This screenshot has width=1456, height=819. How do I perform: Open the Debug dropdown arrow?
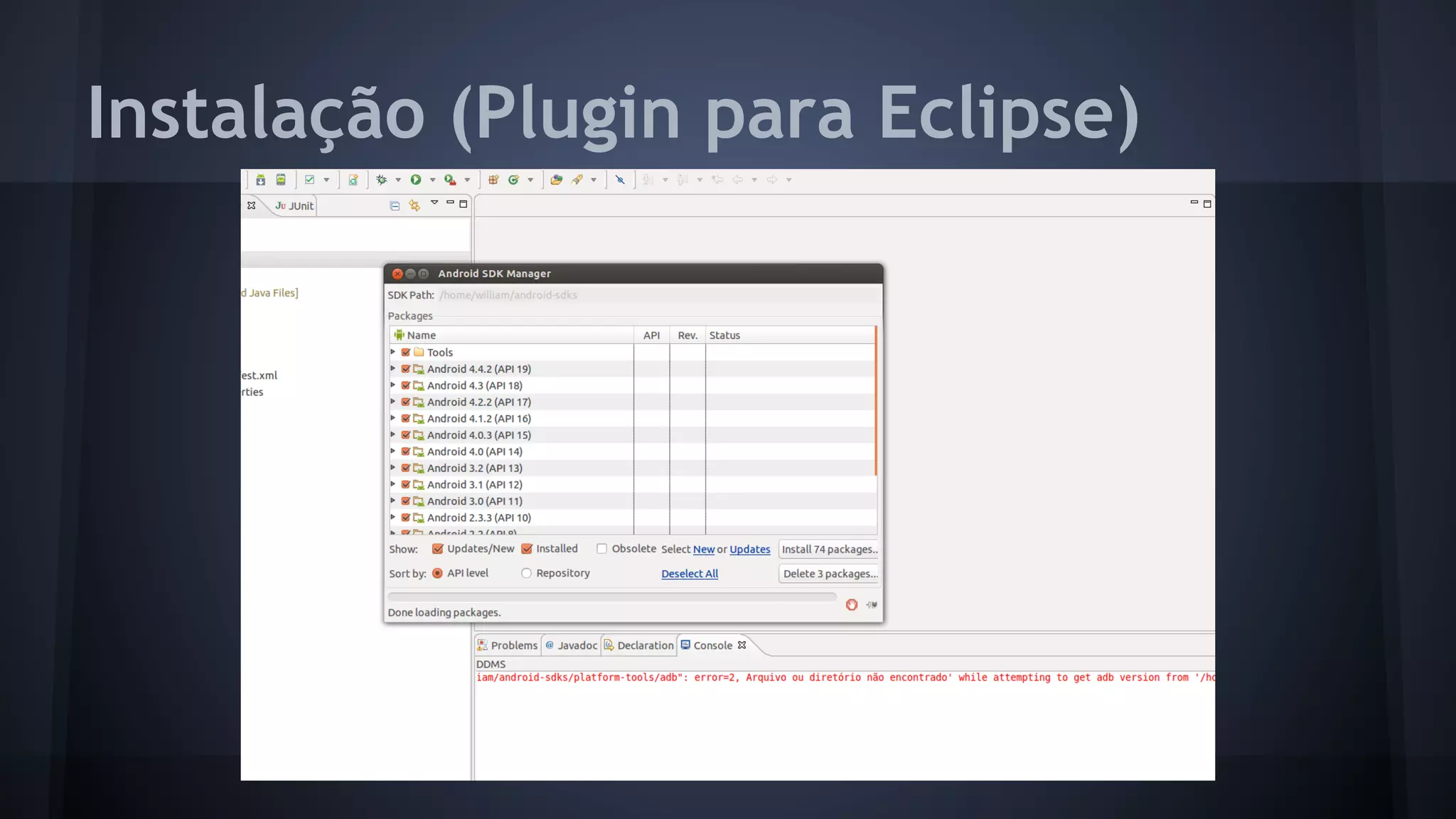click(398, 180)
